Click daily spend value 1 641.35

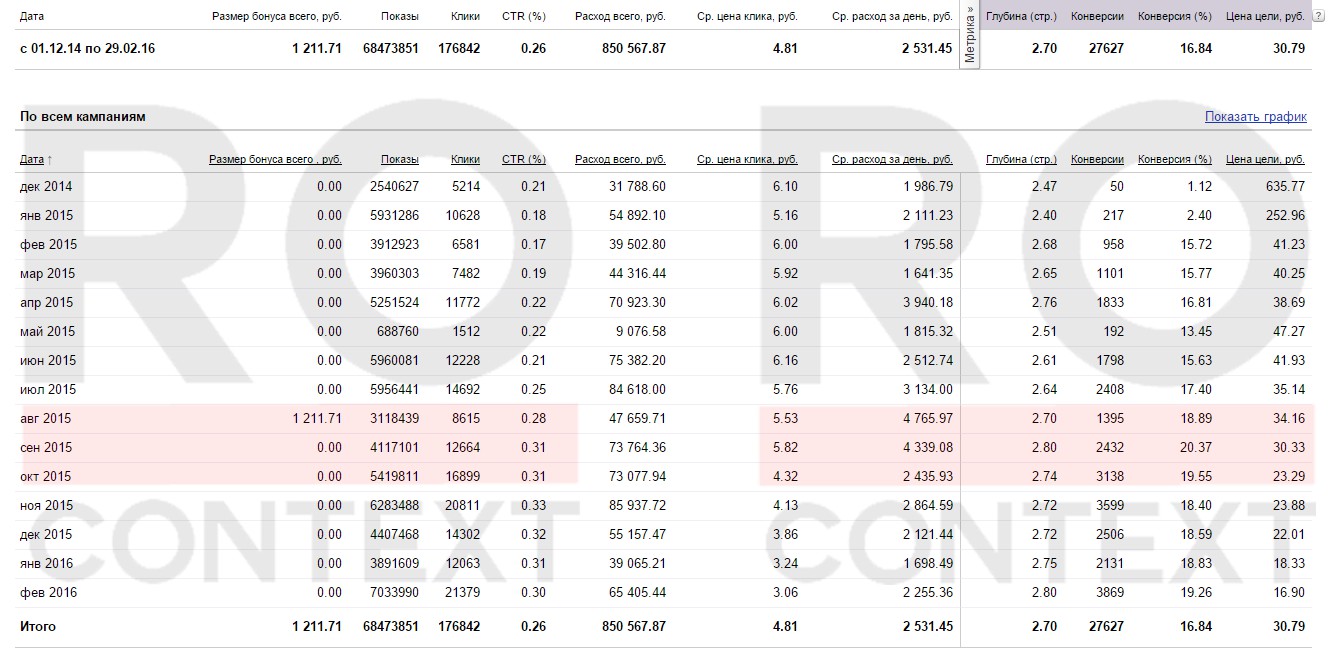[928, 273]
